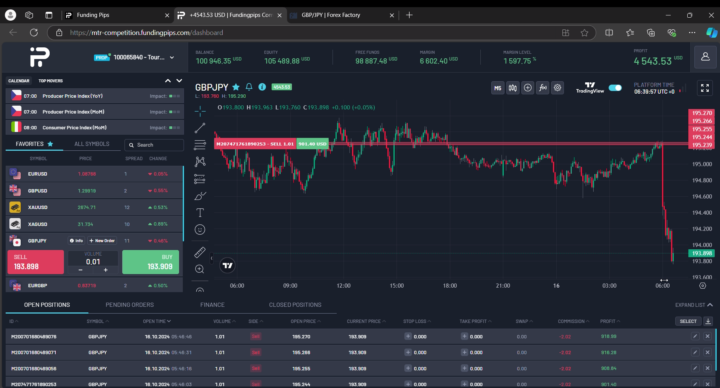Click the symbol search field

(x=154, y=145)
